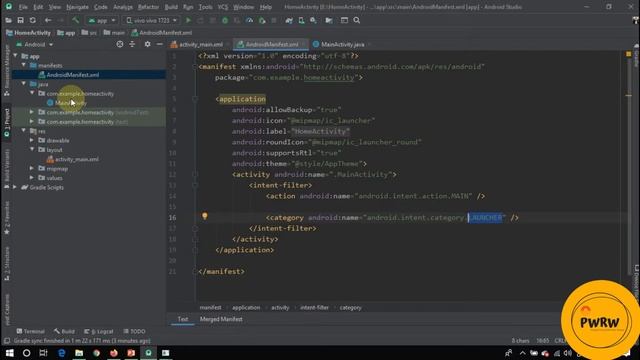Click the Save All toolbar icon
The width and height of the screenshot is (640, 360).
point(20,20)
